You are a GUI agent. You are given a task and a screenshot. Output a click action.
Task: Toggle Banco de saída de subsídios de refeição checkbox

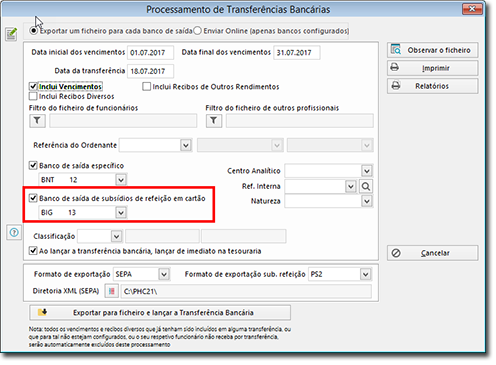[x=33, y=198]
